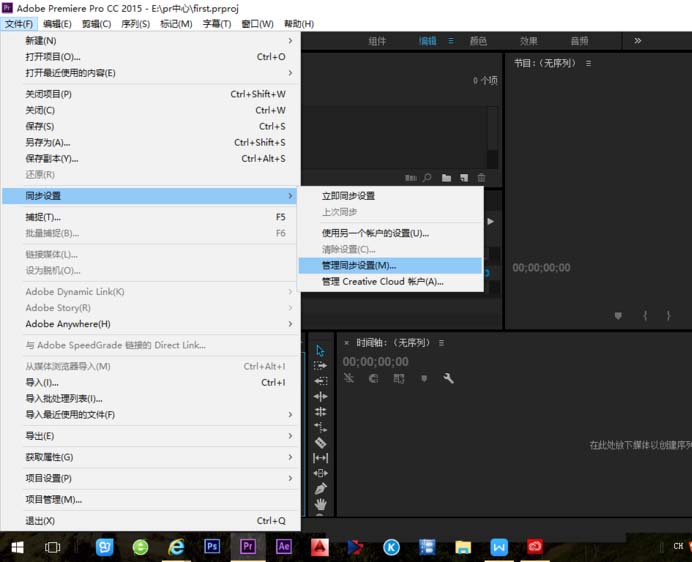Open the program monitor panel menu
The image size is (692, 562).
(x=588, y=64)
